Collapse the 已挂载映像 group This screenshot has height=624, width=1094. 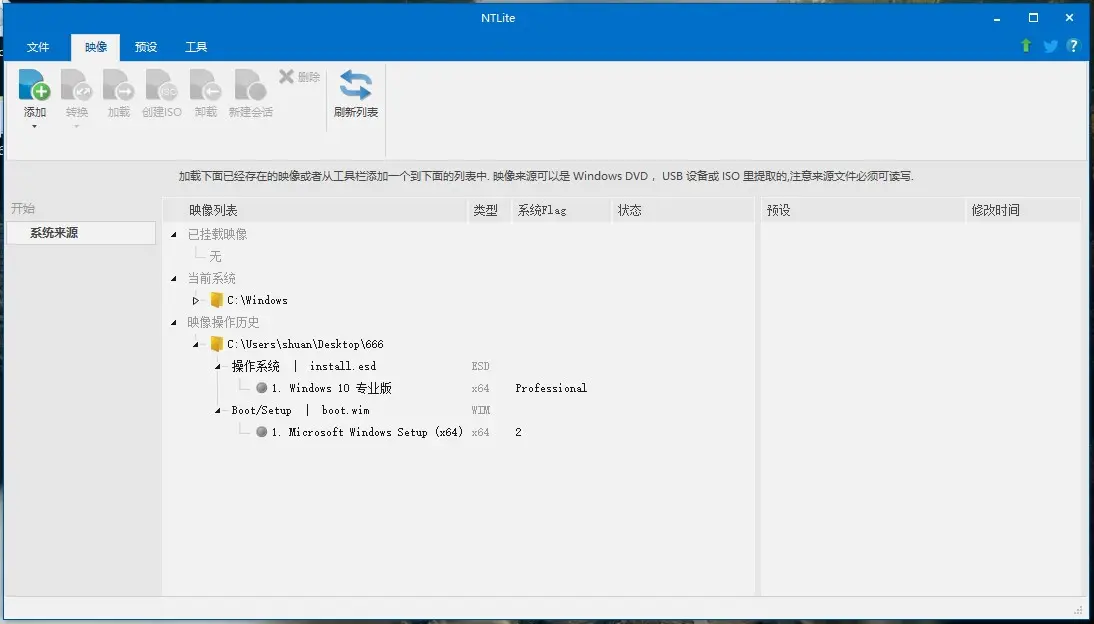click(x=174, y=235)
